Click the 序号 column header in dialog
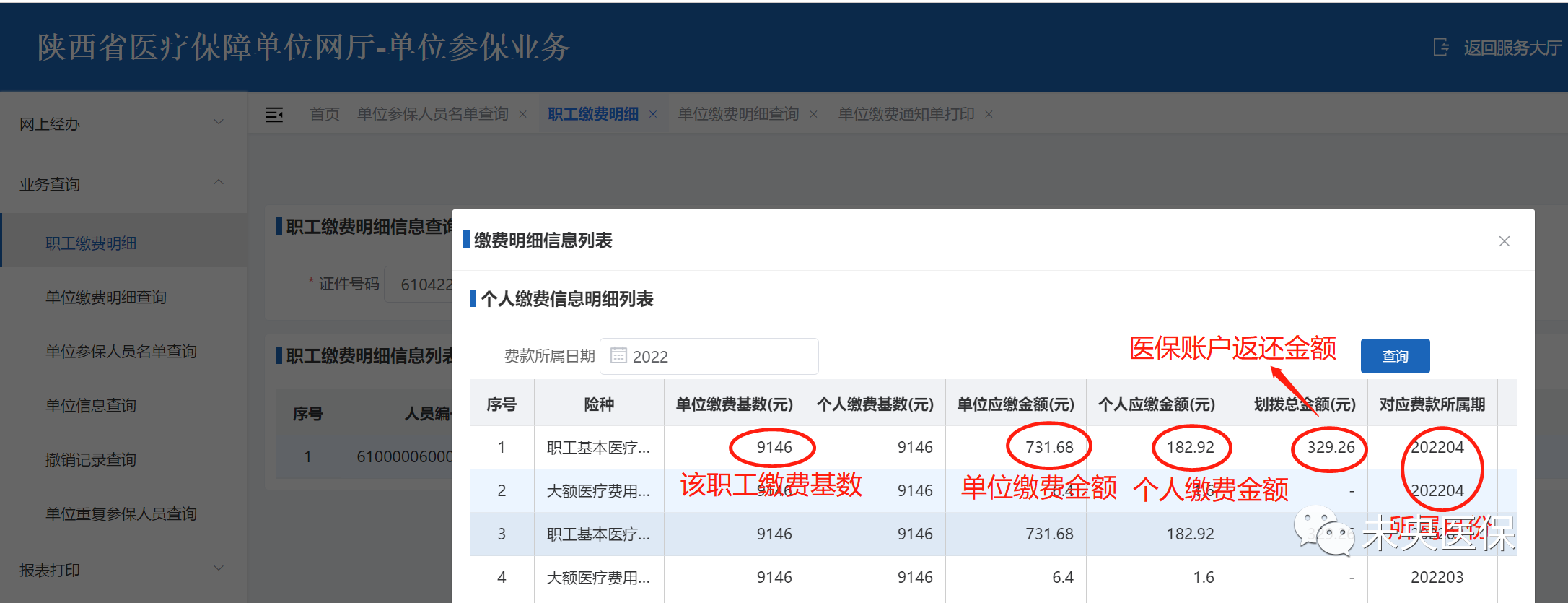 coord(502,404)
